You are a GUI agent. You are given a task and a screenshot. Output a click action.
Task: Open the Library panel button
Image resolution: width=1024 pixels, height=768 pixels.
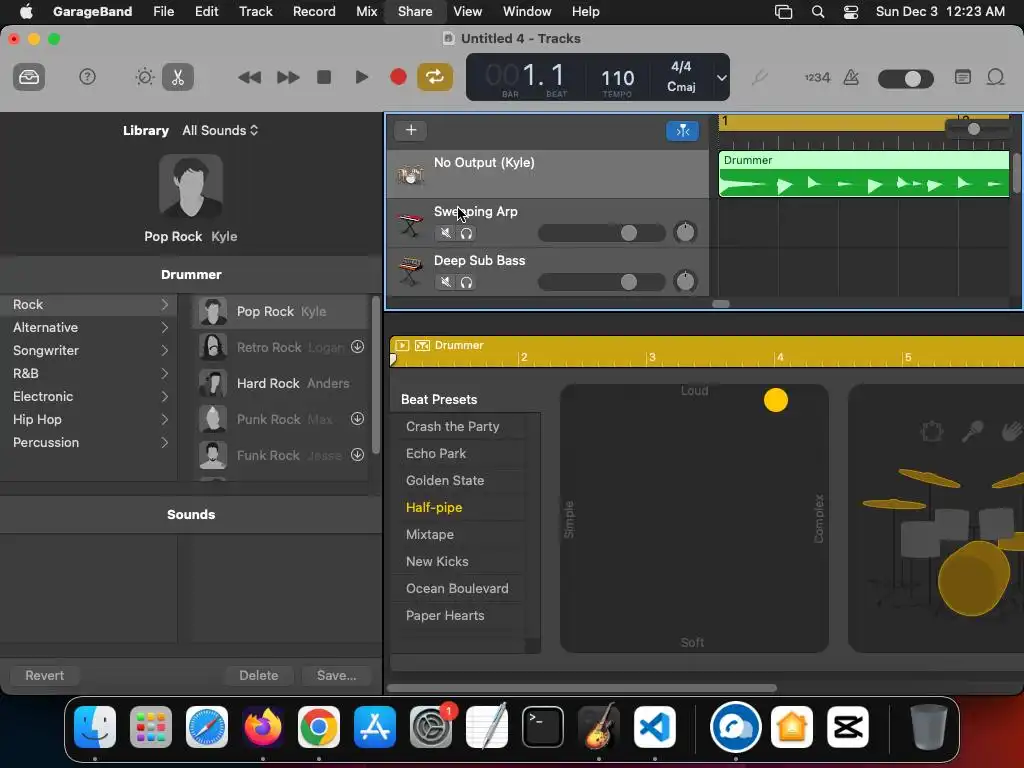[29, 77]
